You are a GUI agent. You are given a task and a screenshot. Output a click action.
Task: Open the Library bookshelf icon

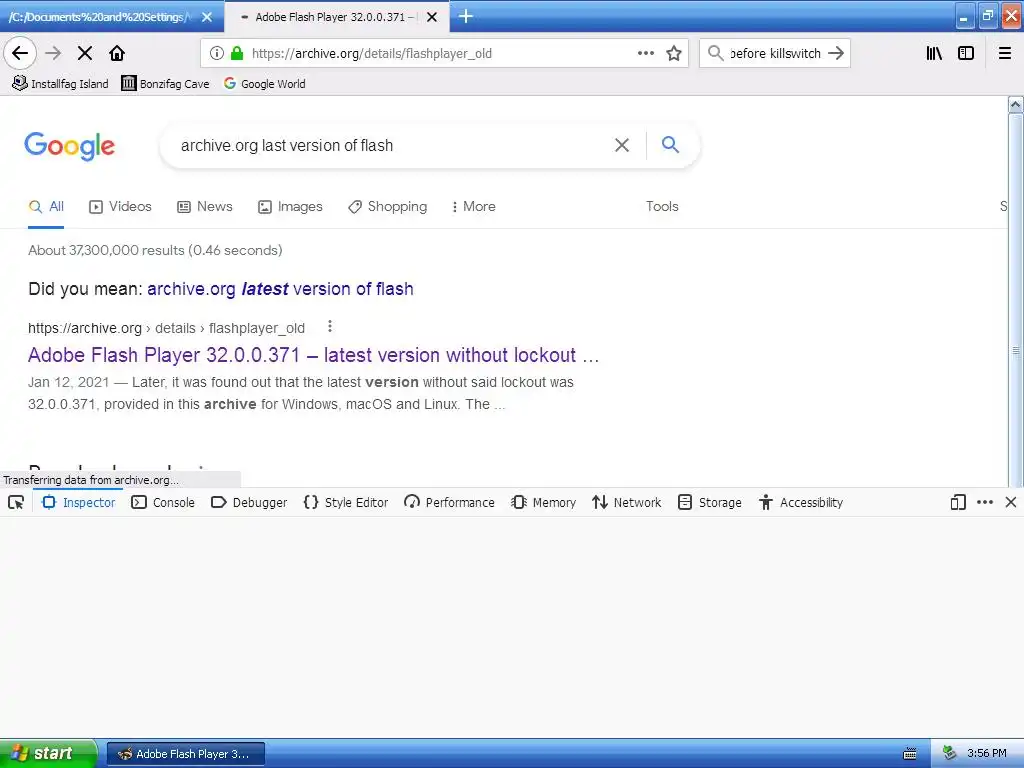coord(934,53)
